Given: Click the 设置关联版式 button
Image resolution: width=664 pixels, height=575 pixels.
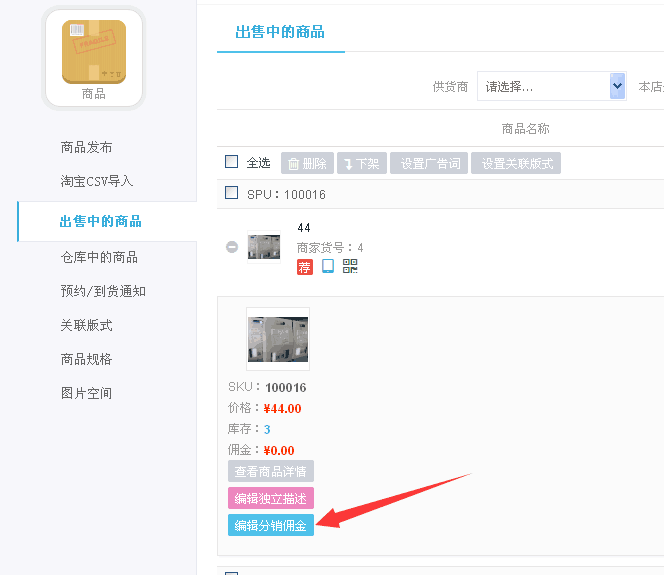Looking at the screenshot, I should [516, 163].
